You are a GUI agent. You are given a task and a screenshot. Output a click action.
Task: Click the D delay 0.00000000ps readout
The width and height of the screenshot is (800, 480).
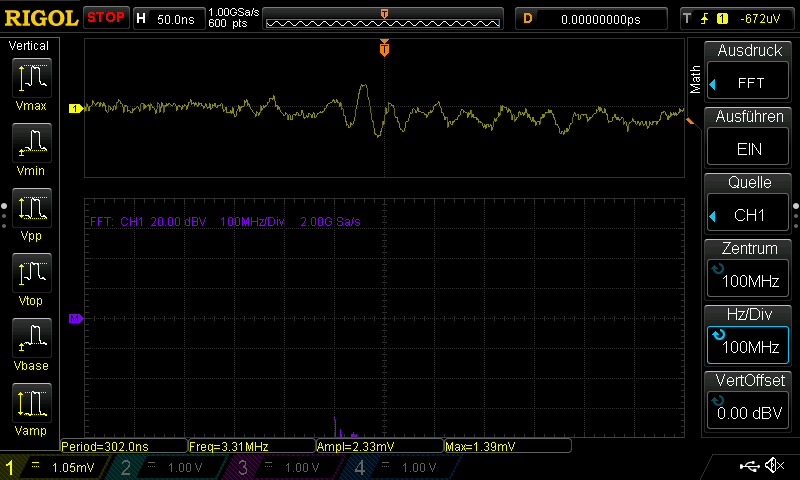pyautogui.click(x=591, y=19)
